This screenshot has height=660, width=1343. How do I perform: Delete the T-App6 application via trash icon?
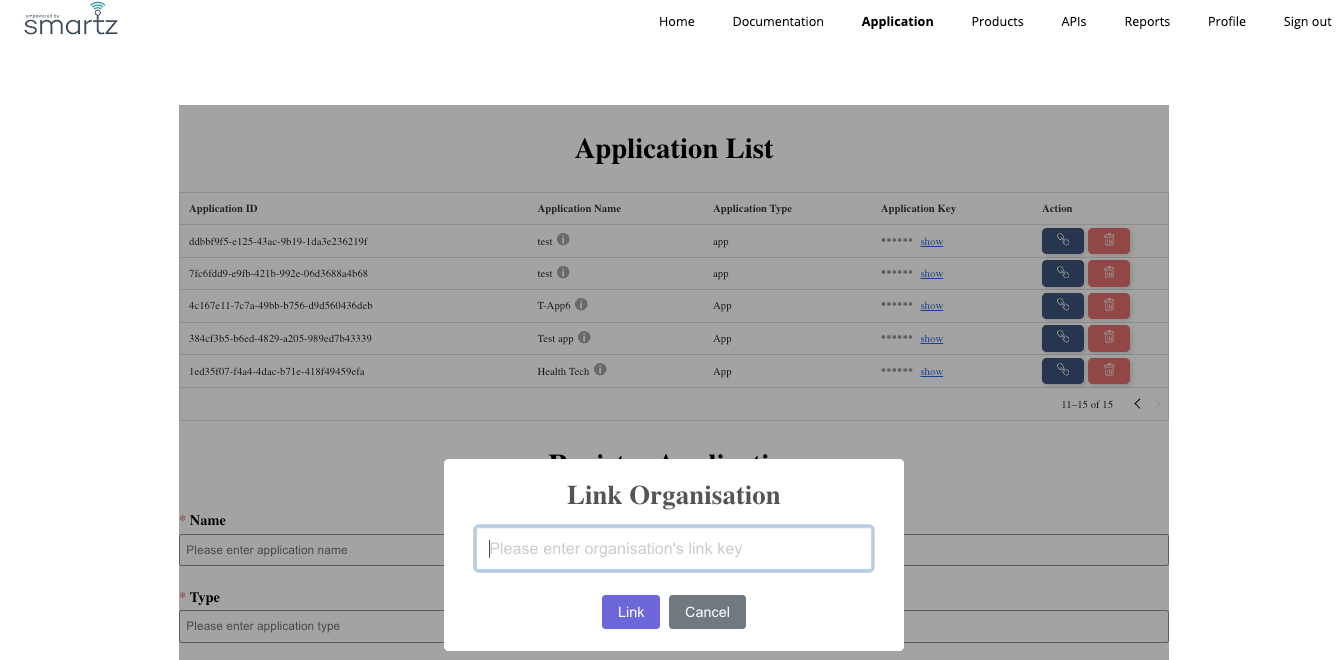click(1108, 306)
